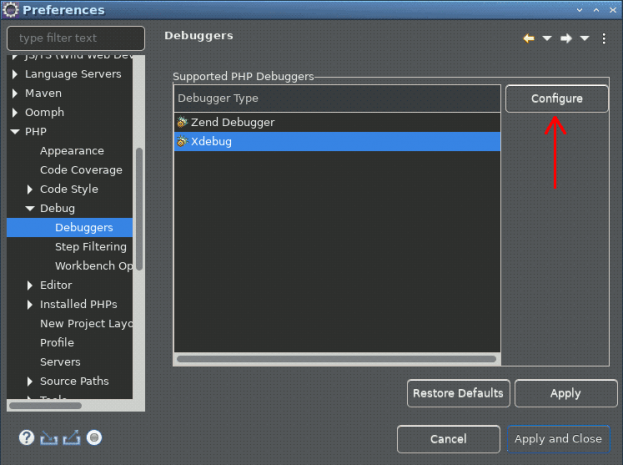Click the Preferences window gear icon
The width and height of the screenshot is (623, 465).
10,10
